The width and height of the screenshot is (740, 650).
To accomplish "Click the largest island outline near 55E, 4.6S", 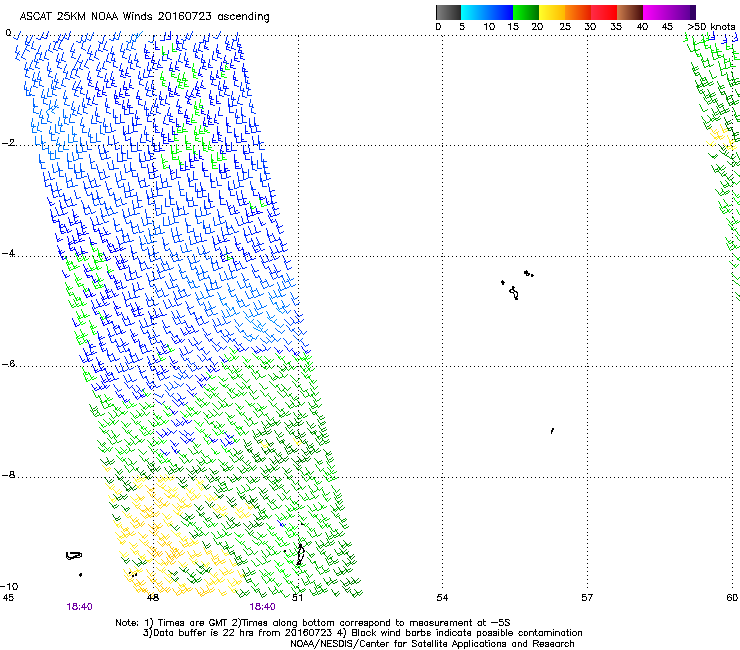I will [514, 293].
